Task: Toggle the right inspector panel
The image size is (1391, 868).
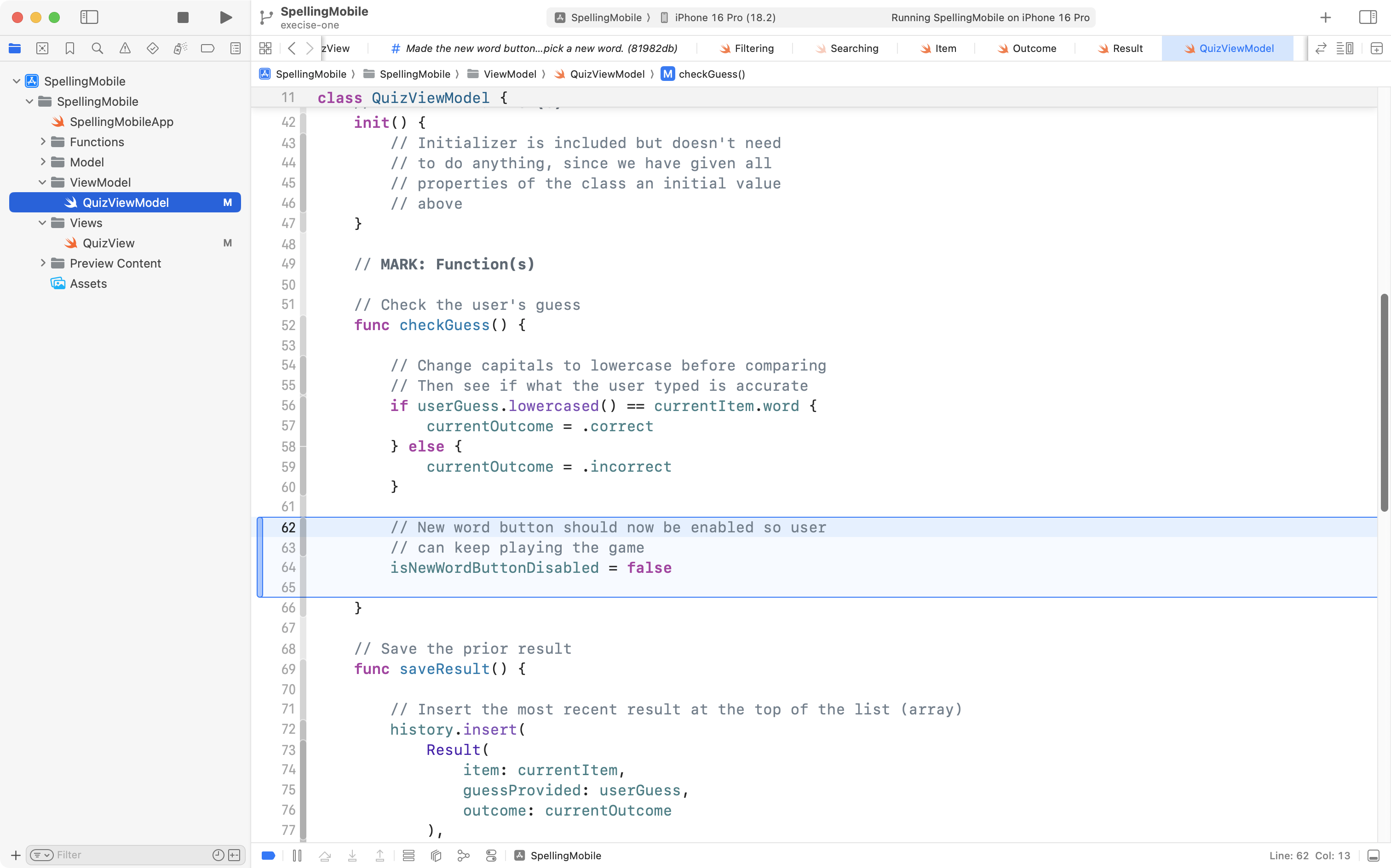Action: pyautogui.click(x=1368, y=17)
